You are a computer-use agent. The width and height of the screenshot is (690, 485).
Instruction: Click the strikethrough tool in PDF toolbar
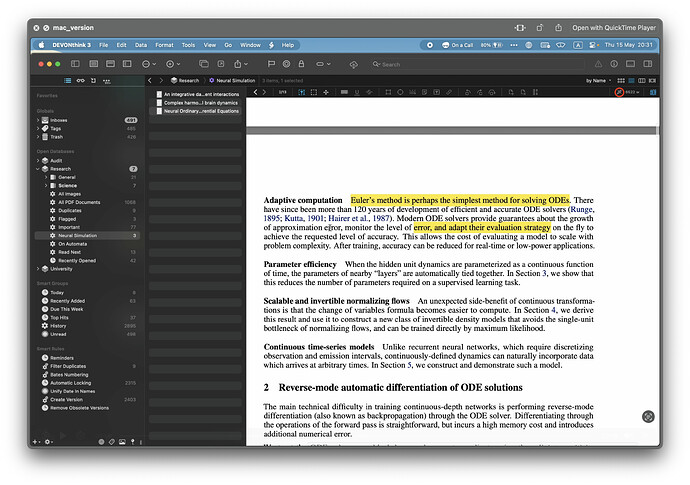[369, 92]
